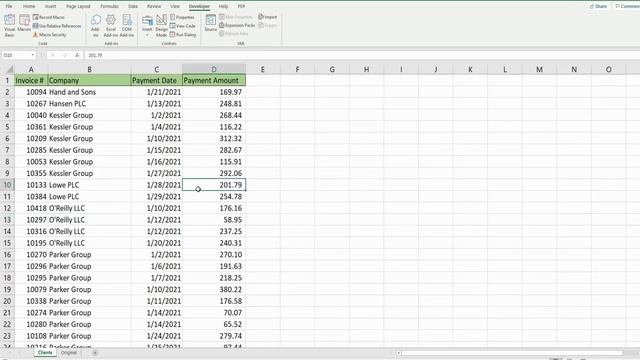
Task: Open the File tab
Action: click(x=9, y=6)
